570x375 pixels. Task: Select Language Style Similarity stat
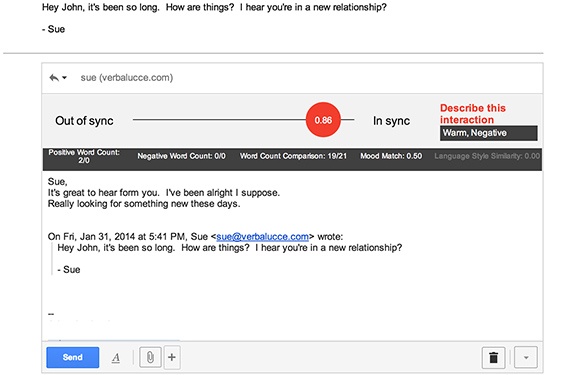click(x=487, y=156)
